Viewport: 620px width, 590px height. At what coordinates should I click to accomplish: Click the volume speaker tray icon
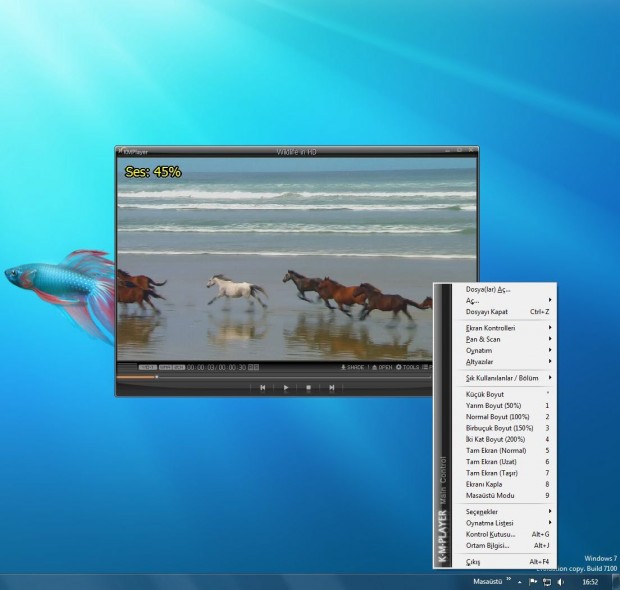[x=561, y=582]
